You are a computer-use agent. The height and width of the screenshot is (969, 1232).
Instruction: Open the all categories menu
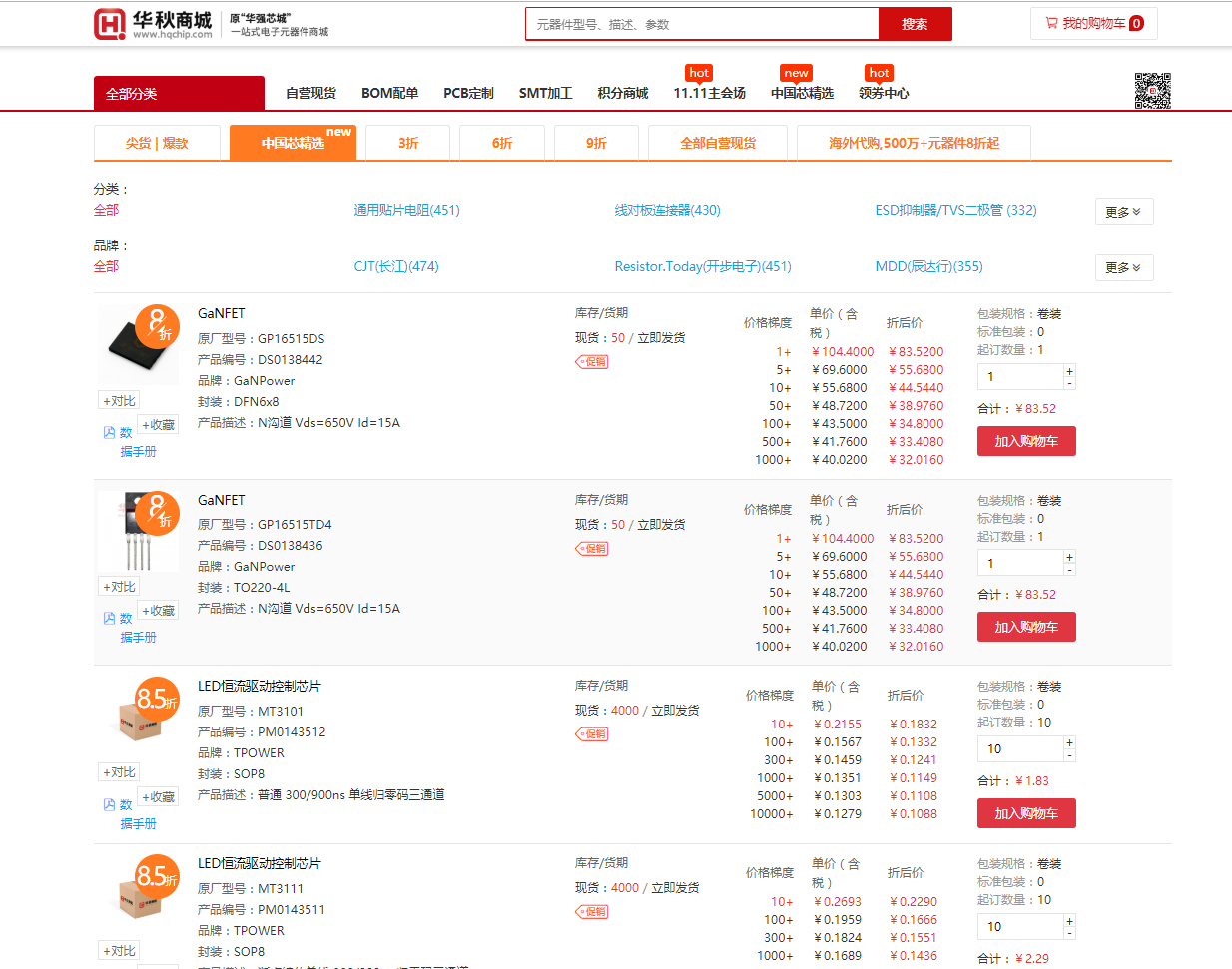(x=179, y=94)
